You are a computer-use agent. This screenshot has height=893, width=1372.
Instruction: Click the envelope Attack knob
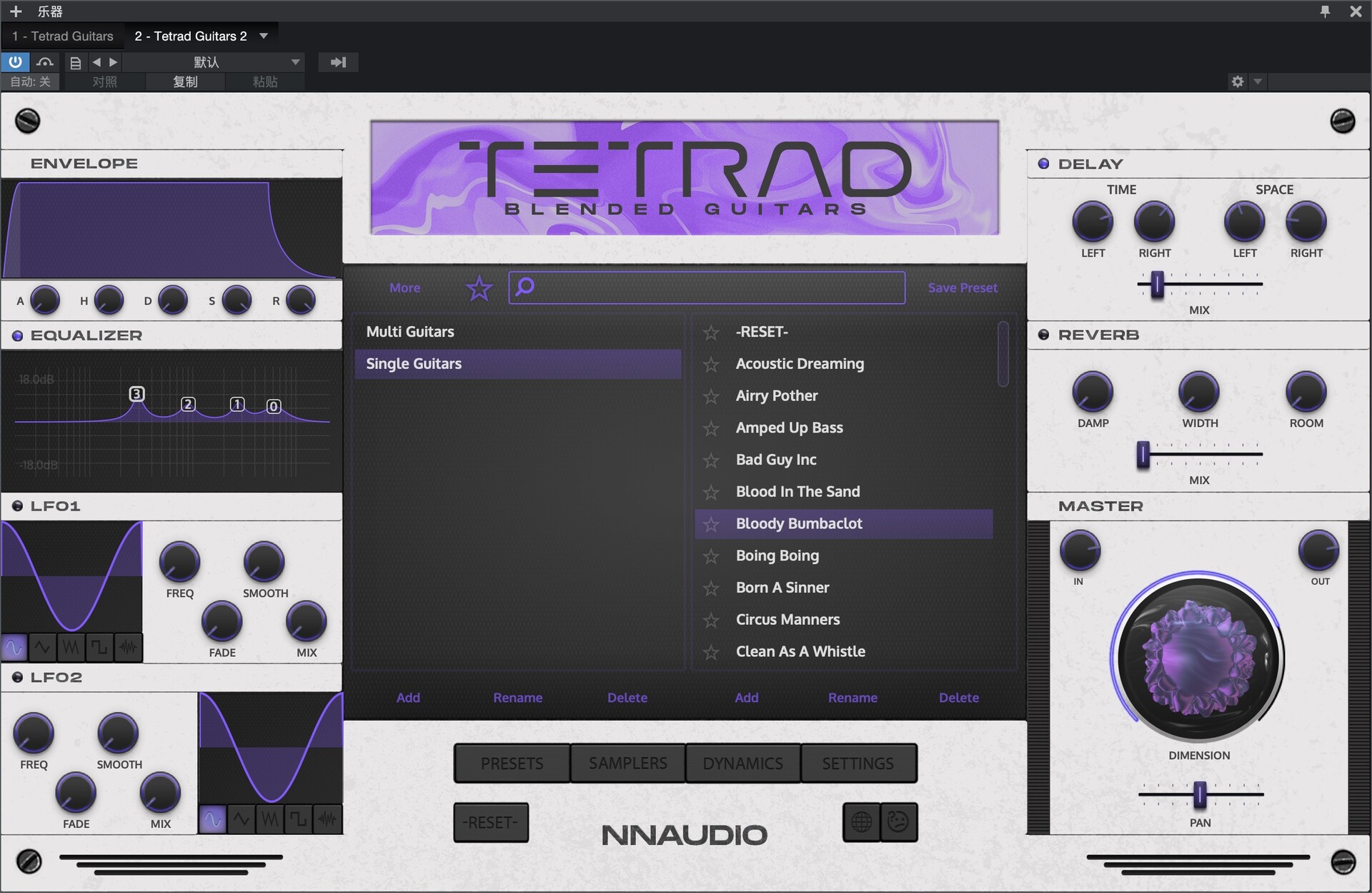pyautogui.click(x=45, y=300)
